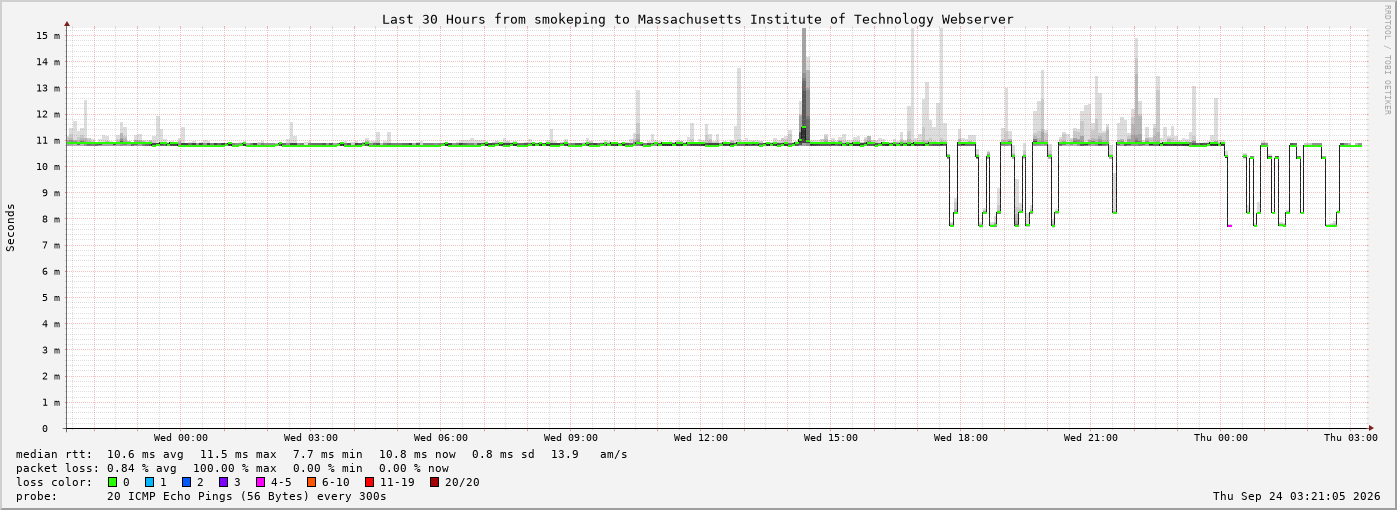Click the green 0 loss color swatch
This screenshot has height=510, width=1397.
pyautogui.click(x=113, y=482)
